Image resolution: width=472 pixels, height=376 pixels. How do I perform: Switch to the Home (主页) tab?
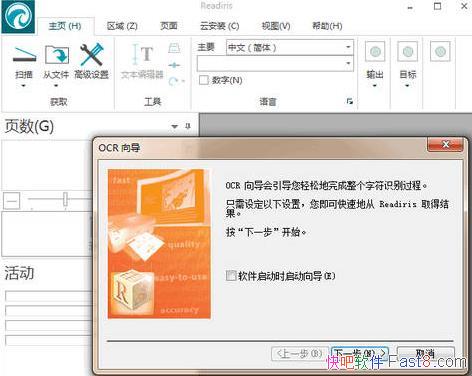pos(65,26)
